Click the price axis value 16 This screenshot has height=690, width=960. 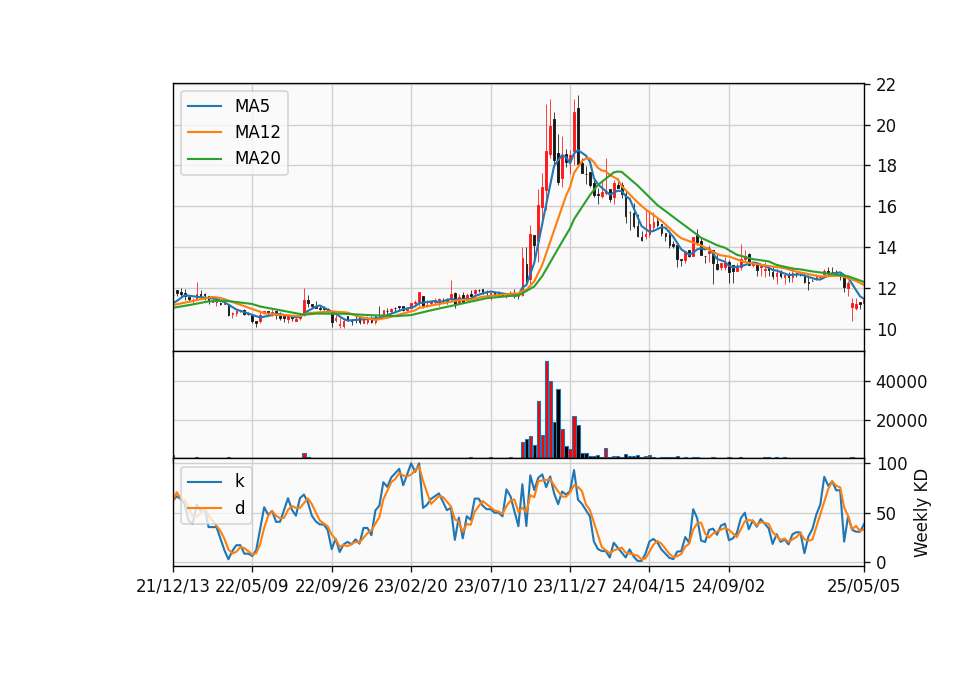click(x=886, y=207)
